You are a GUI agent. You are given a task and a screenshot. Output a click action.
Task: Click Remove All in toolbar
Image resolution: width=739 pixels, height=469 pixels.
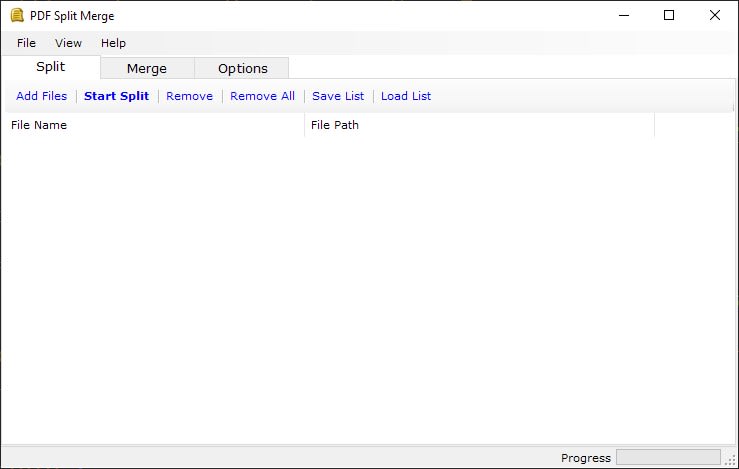point(263,96)
